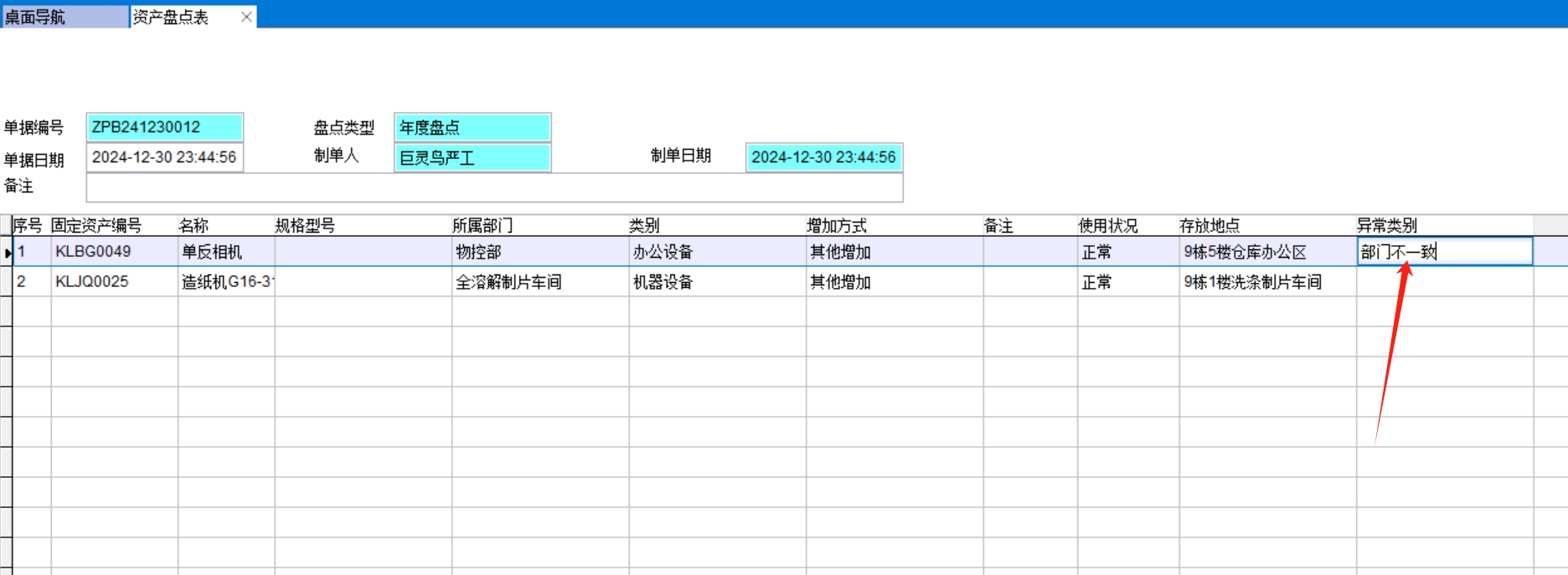Select the KLBG0049 asset number cell
The width and height of the screenshot is (1568, 575).
coord(114,252)
